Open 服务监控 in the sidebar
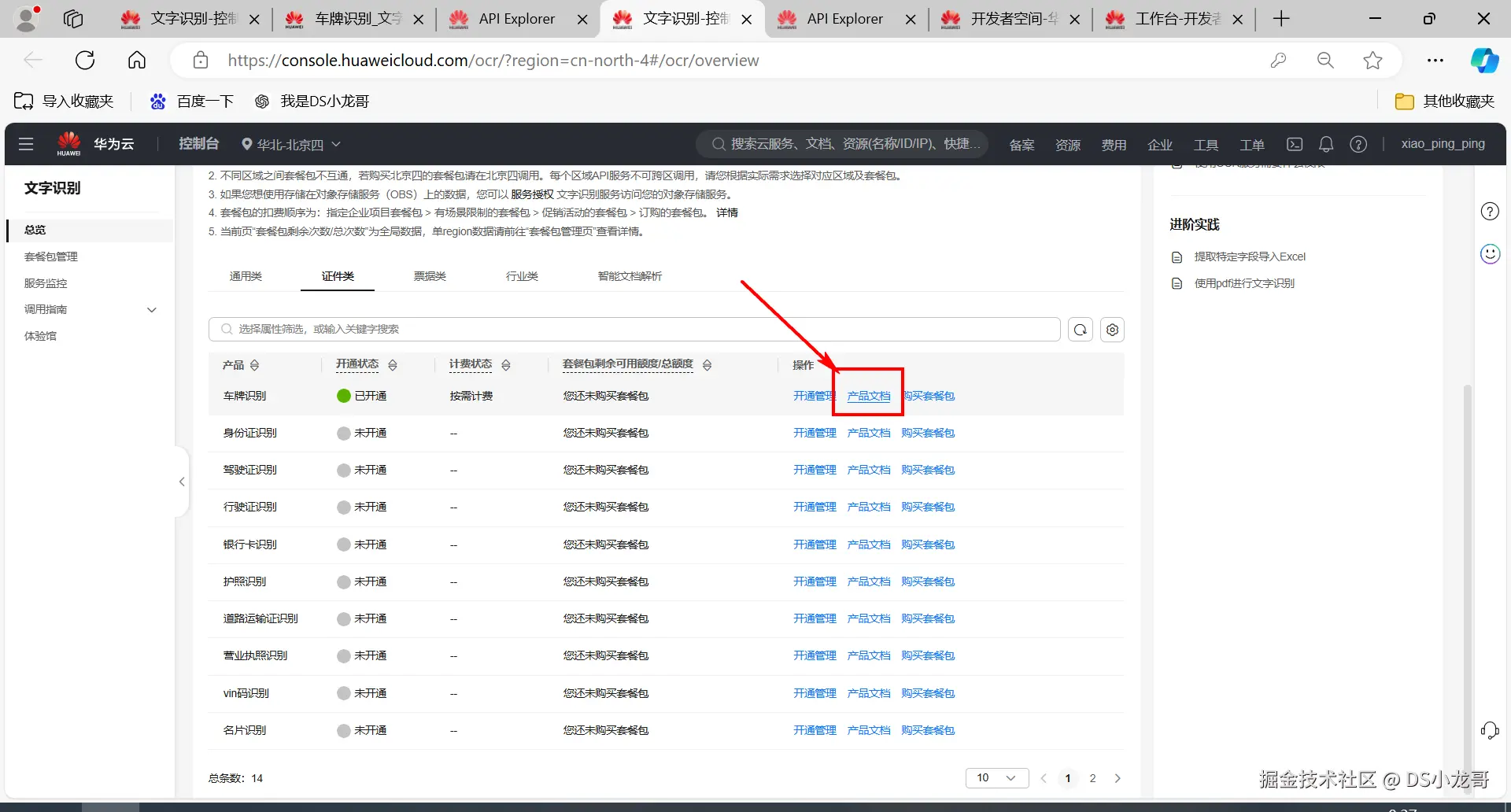 (46, 283)
